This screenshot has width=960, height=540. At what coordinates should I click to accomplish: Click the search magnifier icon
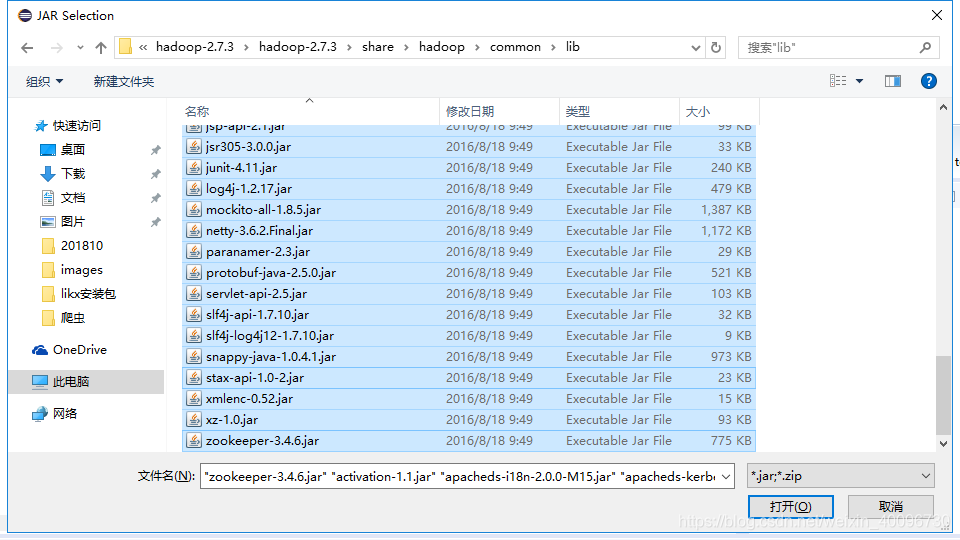pyautogui.click(x=926, y=48)
